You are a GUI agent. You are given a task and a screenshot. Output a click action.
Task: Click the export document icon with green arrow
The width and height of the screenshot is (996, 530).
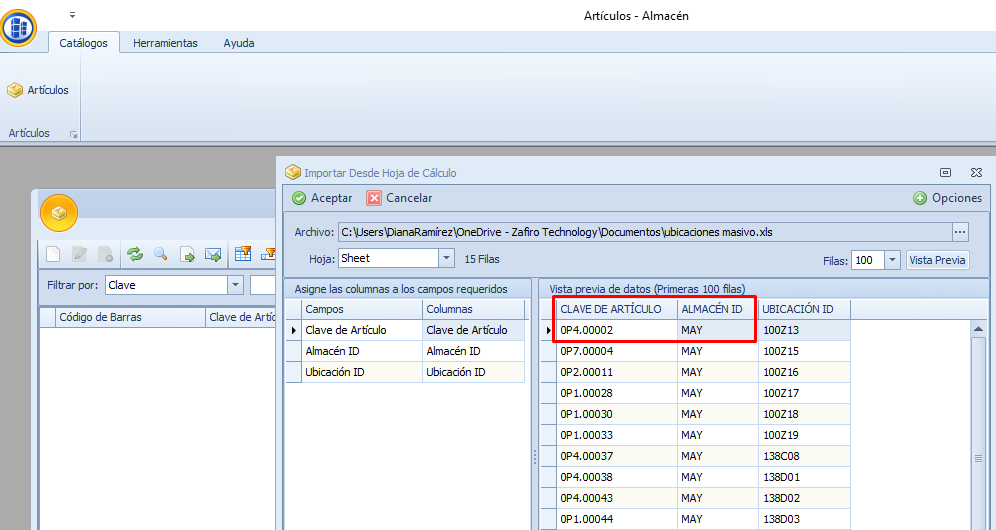click(187, 254)
